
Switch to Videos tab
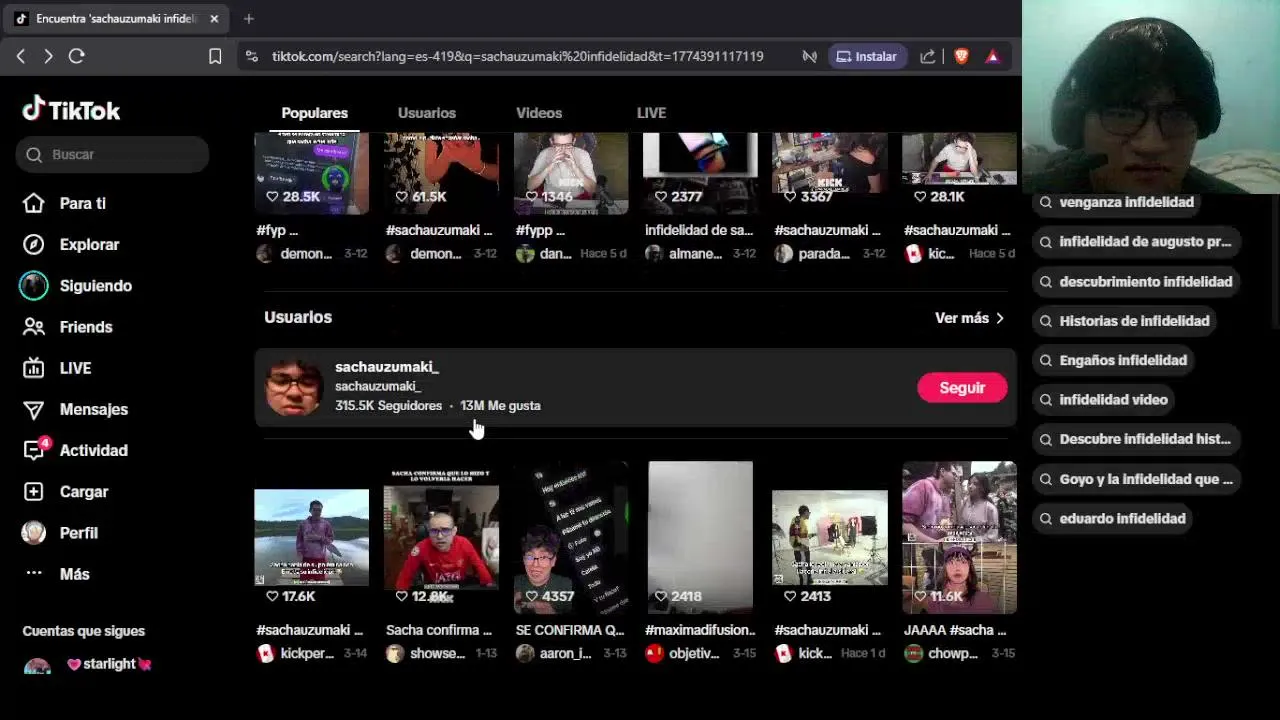coord(539,113)
